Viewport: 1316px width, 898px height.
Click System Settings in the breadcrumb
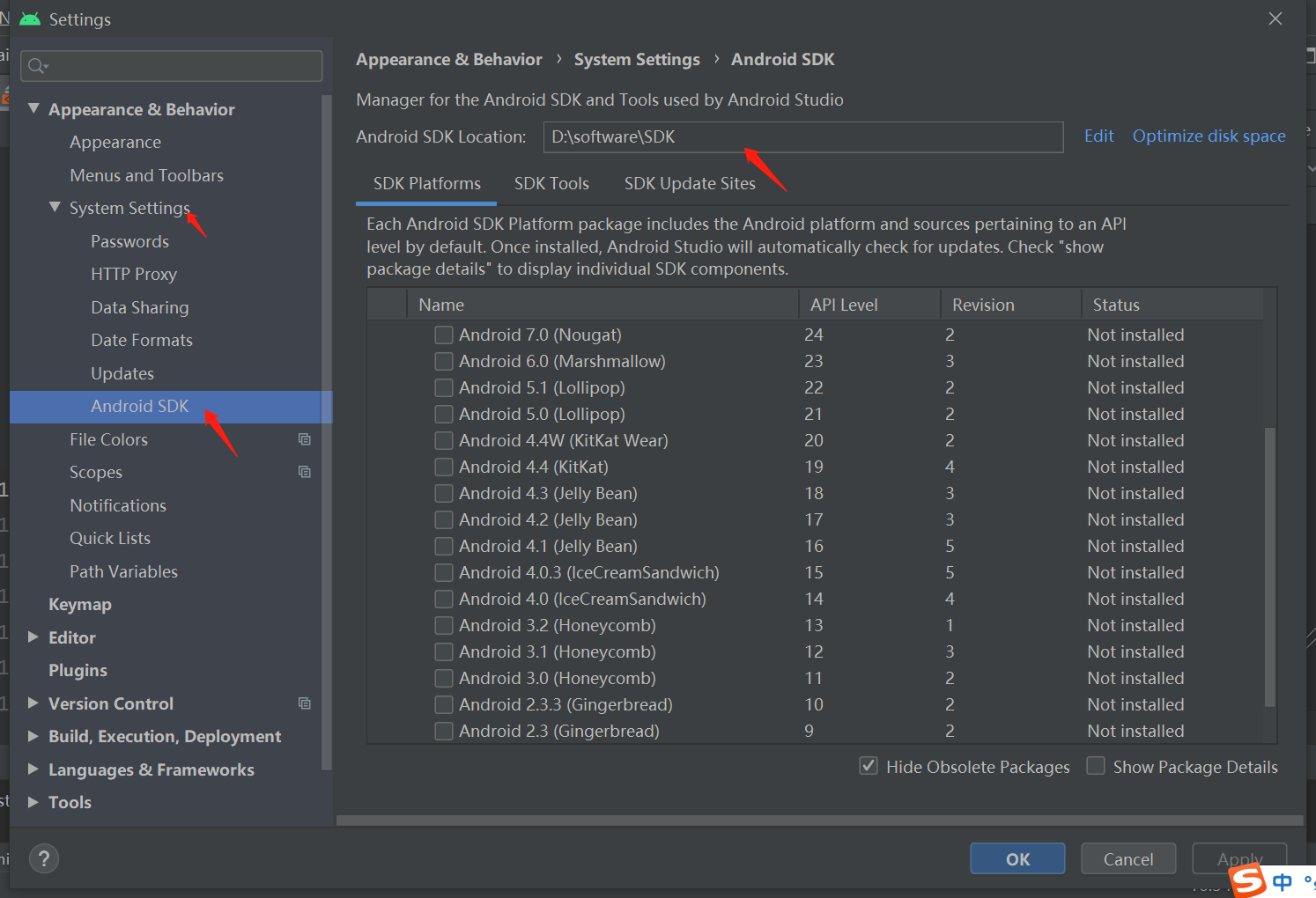637,59
